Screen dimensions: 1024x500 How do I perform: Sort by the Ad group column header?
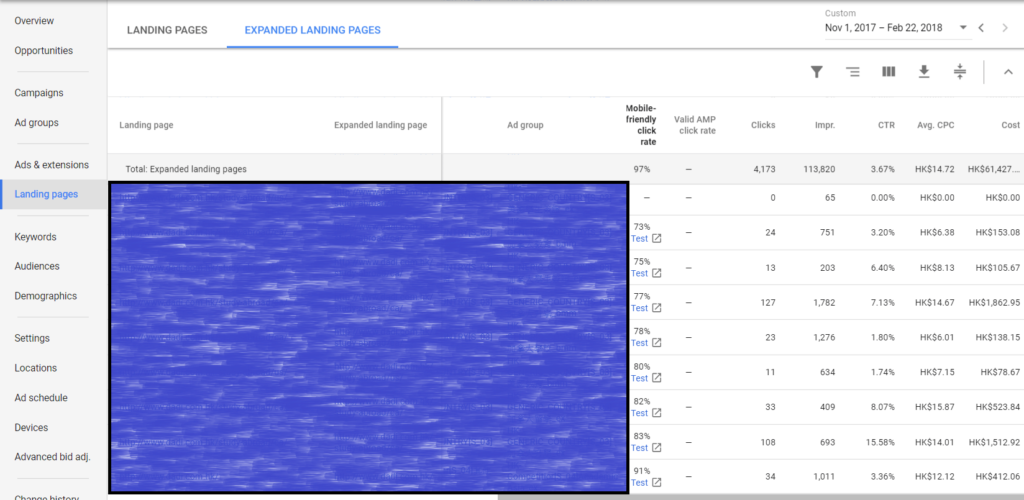coord(525,125)
